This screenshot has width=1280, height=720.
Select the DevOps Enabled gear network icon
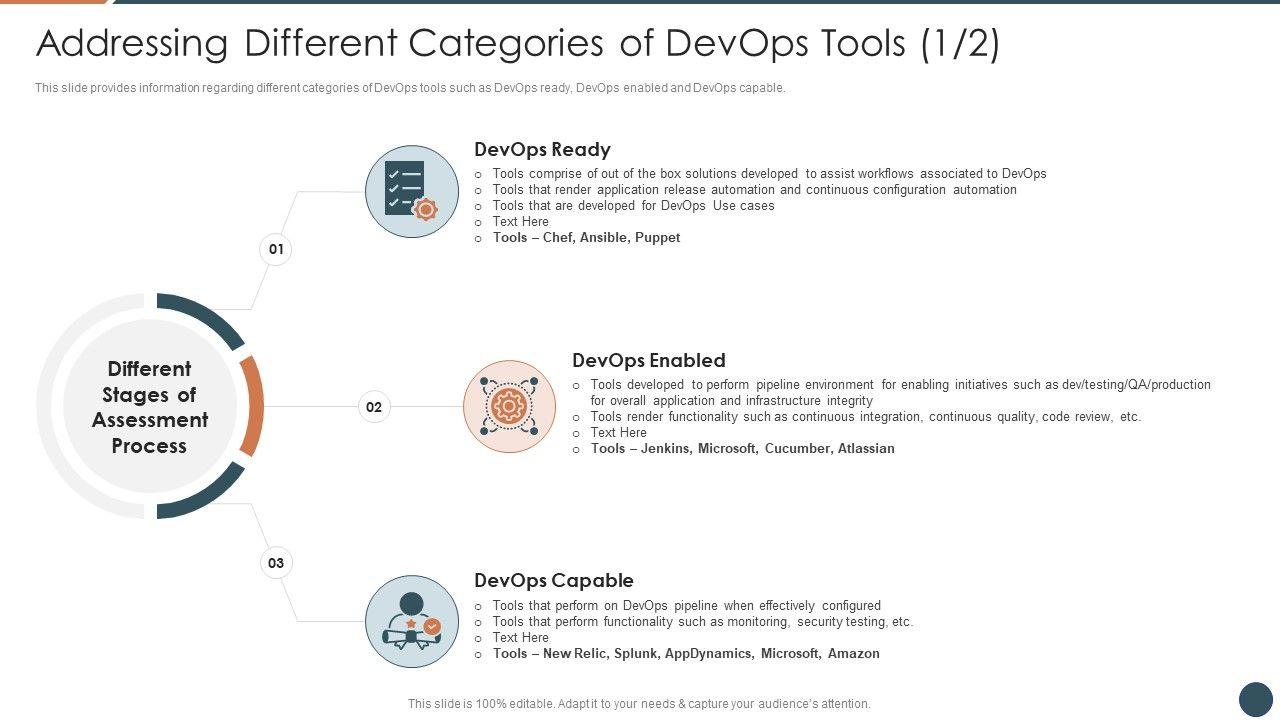pos(510,406)
